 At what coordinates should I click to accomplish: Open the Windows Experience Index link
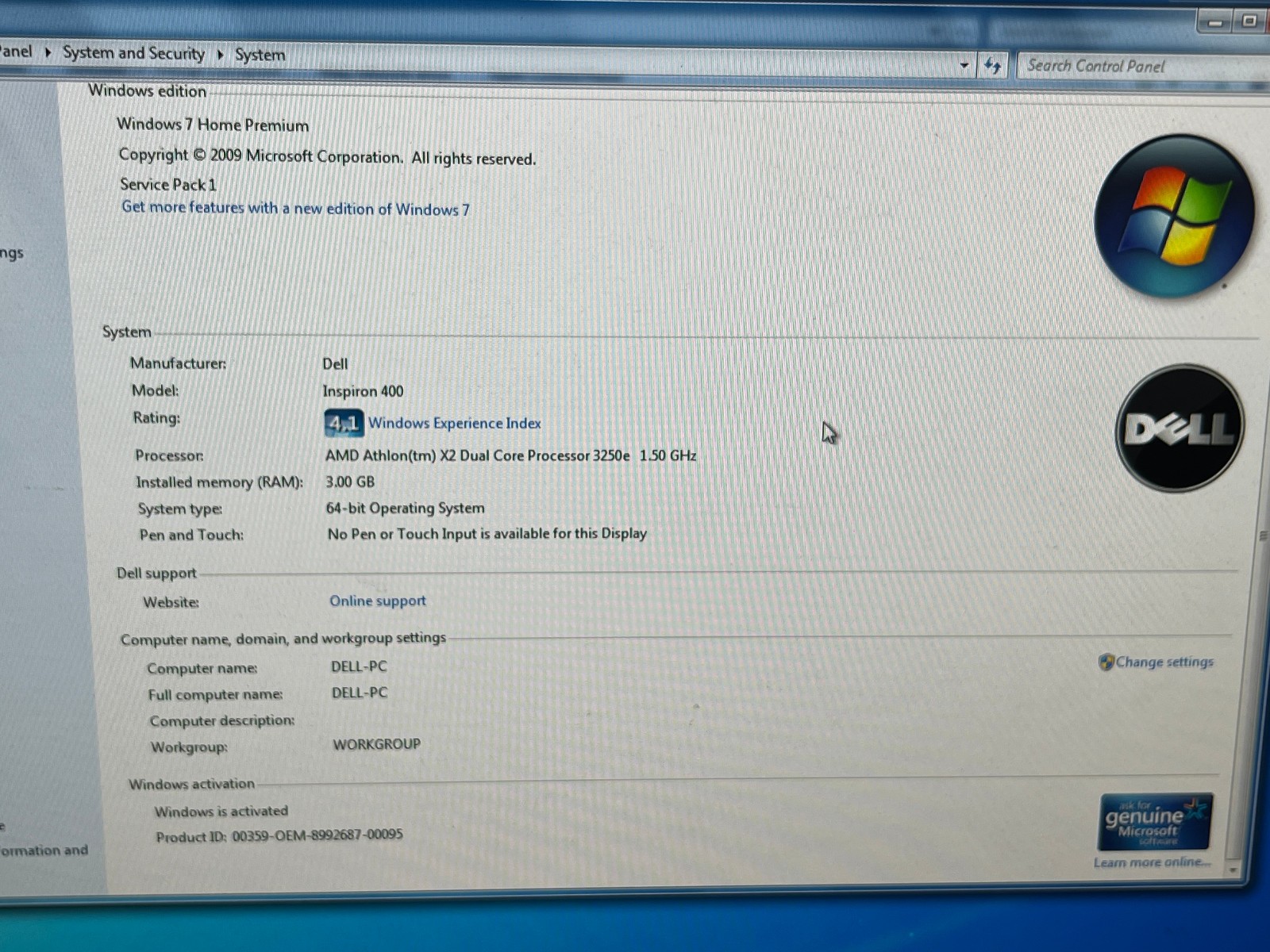[x=454, y=423]
